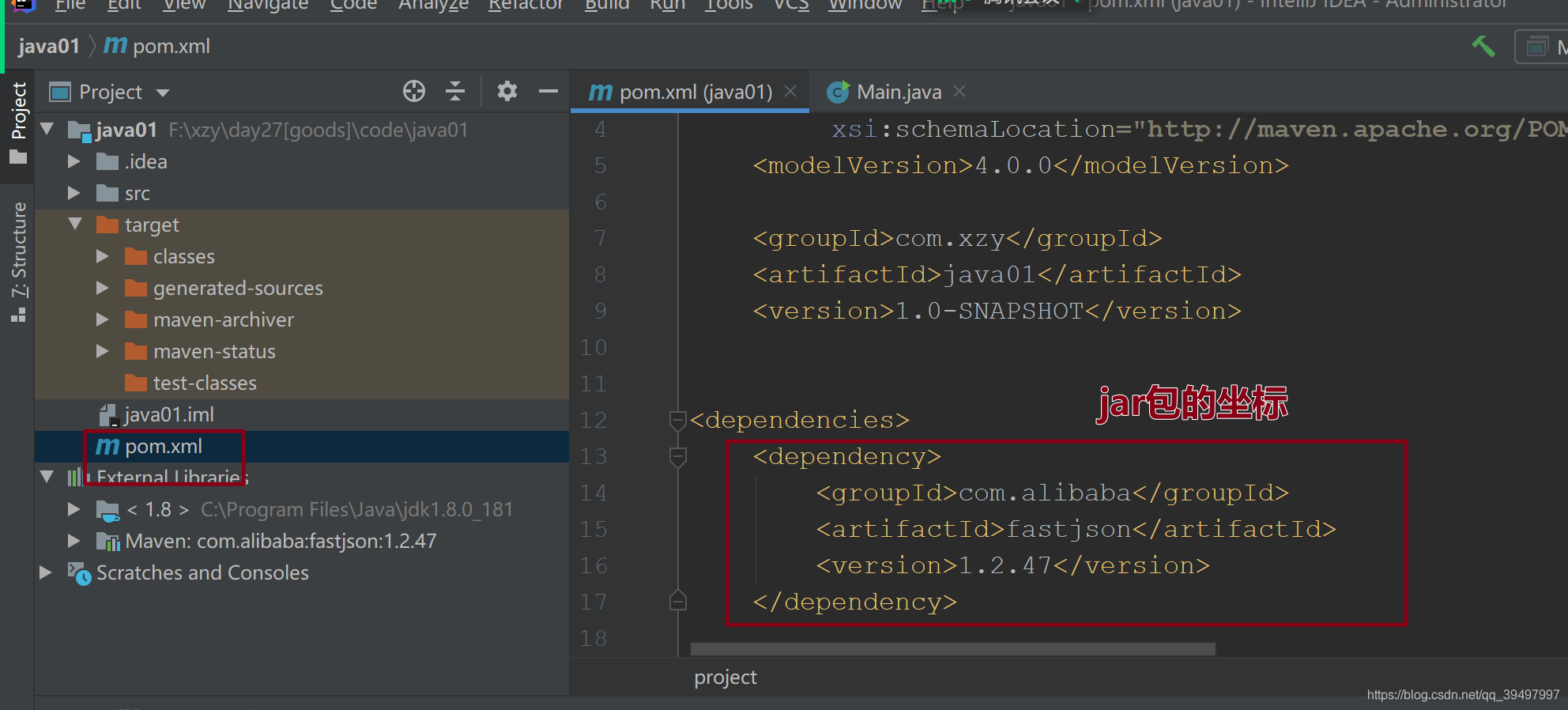
Task: Expand the maven-status folder
Action: tap(103, 351)
